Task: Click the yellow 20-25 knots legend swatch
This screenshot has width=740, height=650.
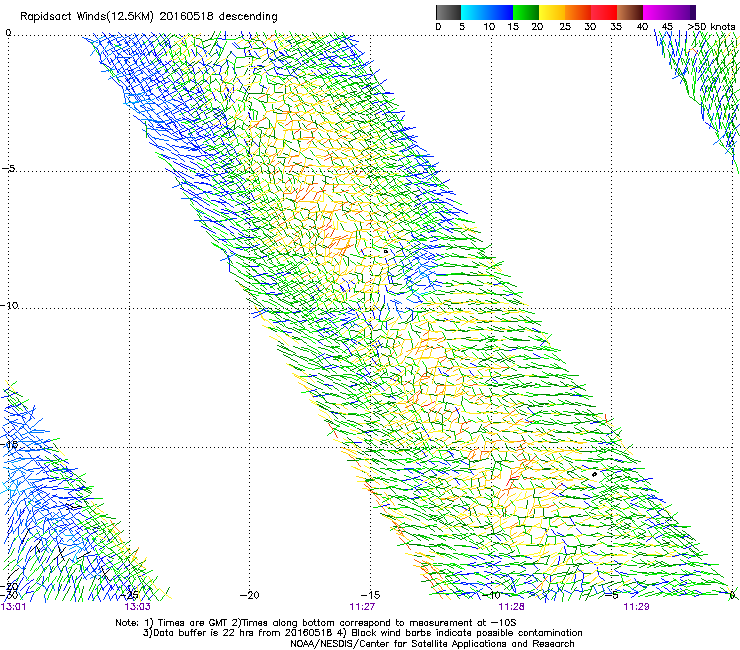Action: [552, 12]
